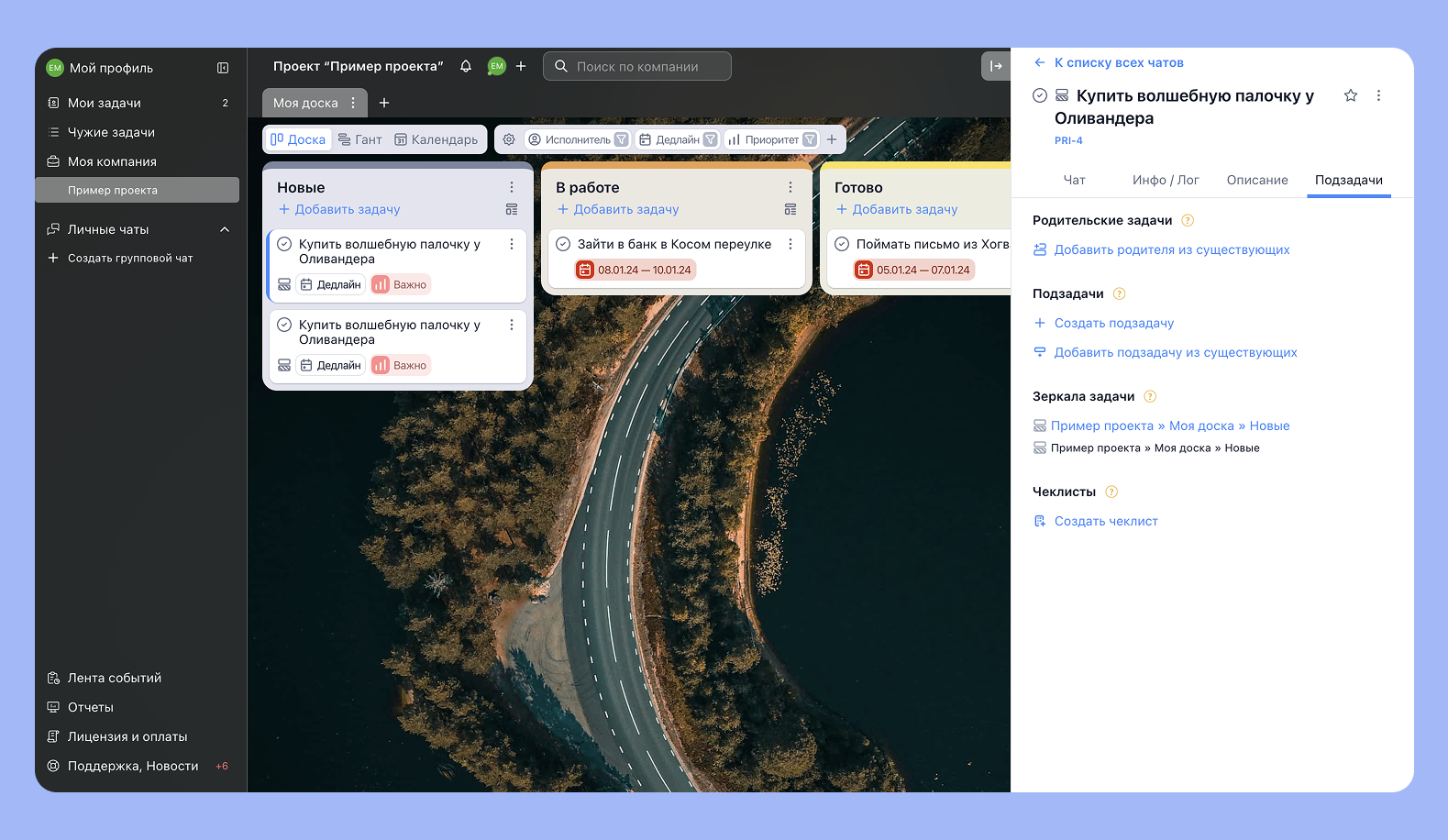Click 'Создать подзадачу' link

1113,323
